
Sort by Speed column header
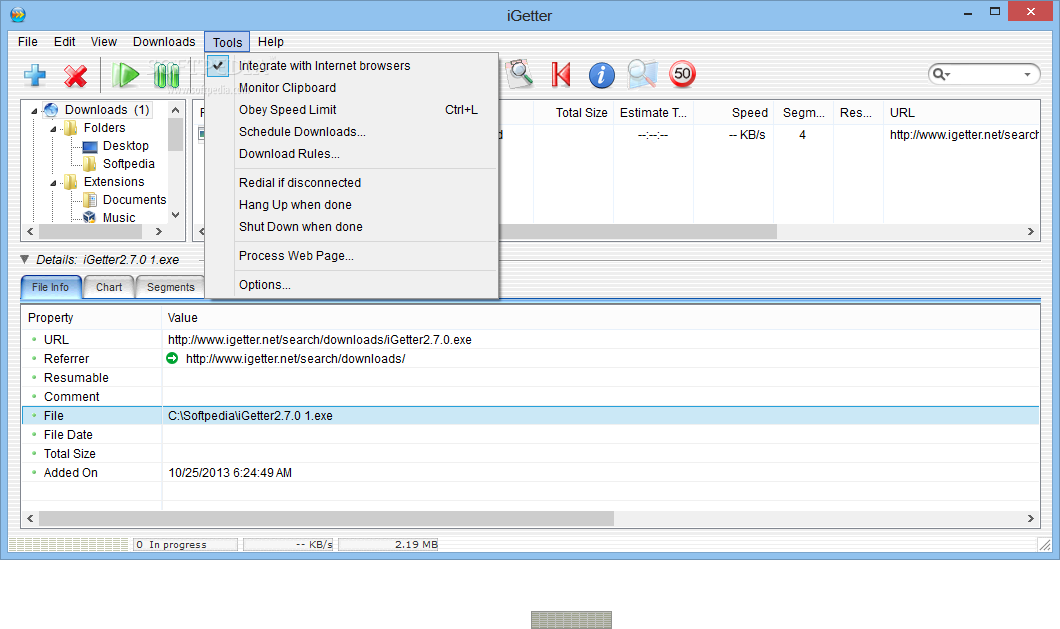tap(733, 113)
